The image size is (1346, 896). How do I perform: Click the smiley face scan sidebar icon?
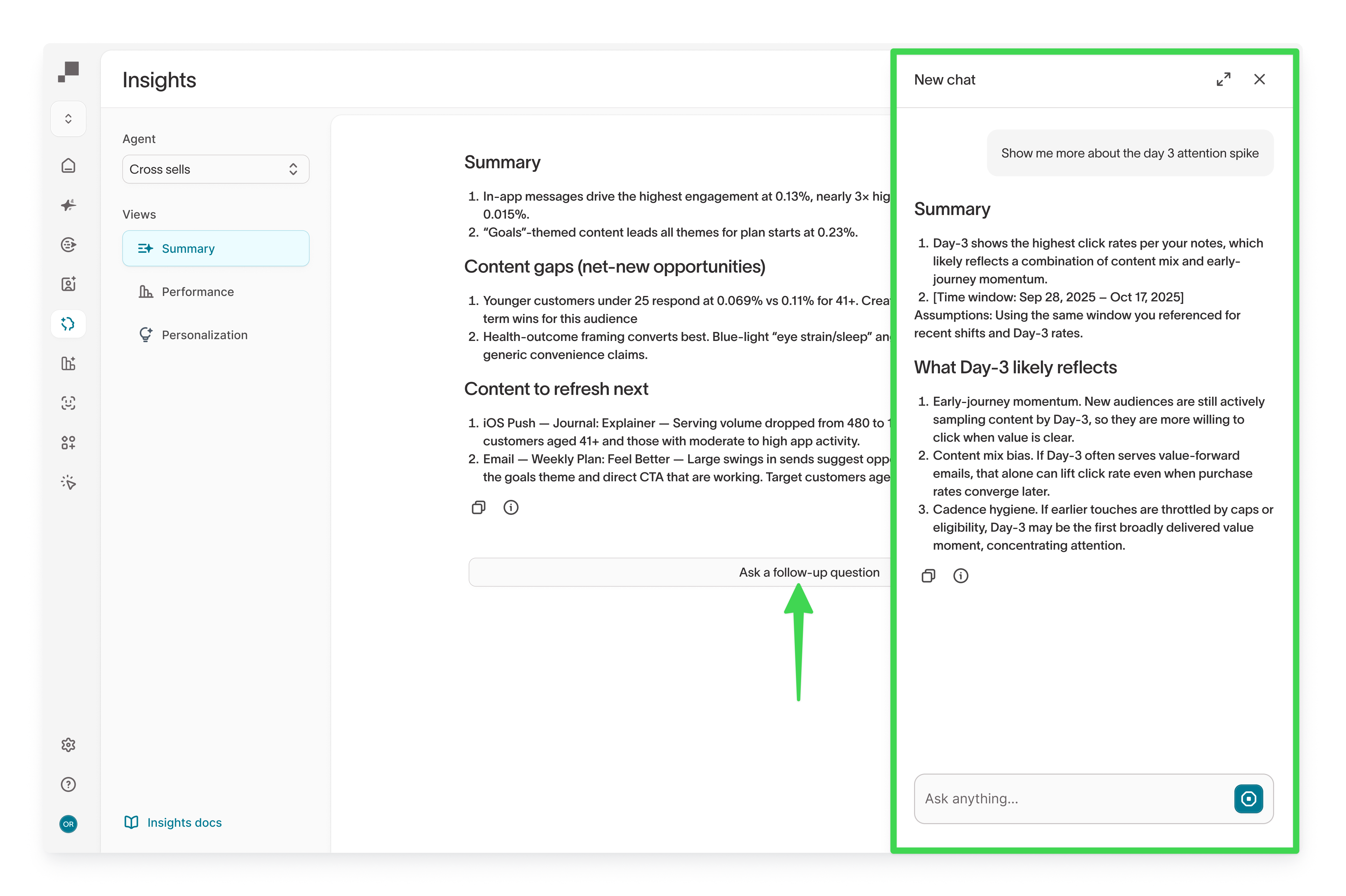(x=68, y=403)
